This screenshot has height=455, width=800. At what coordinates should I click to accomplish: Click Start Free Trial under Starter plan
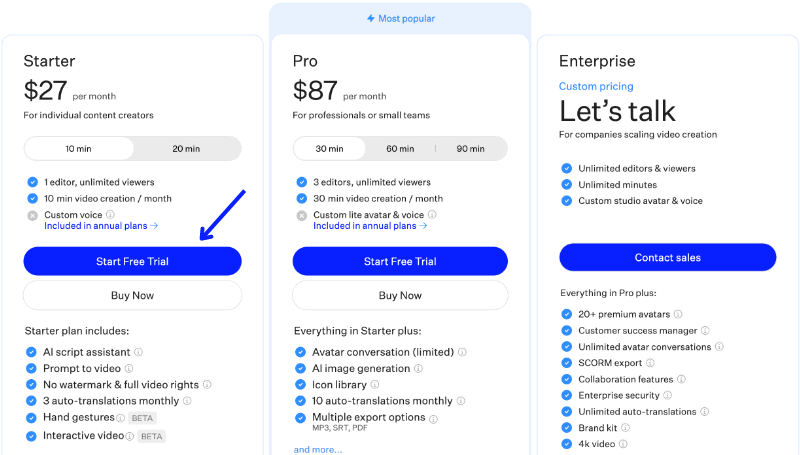point(132,261)
